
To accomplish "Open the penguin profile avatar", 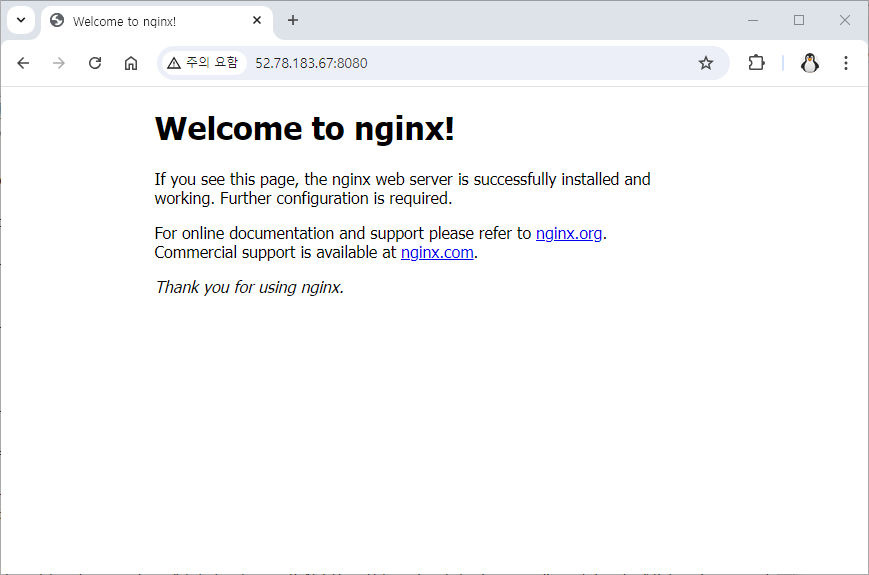I will pyautogui.click(x=810, y=63).
